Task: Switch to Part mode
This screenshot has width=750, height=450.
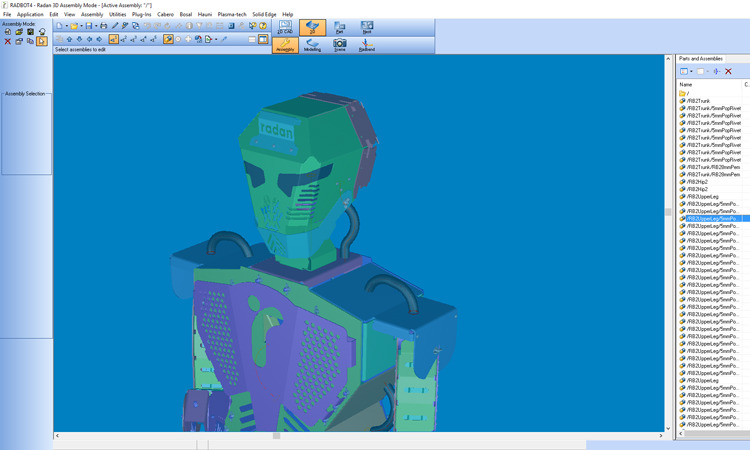Action: pyautogui.click(x=340, y=27)
